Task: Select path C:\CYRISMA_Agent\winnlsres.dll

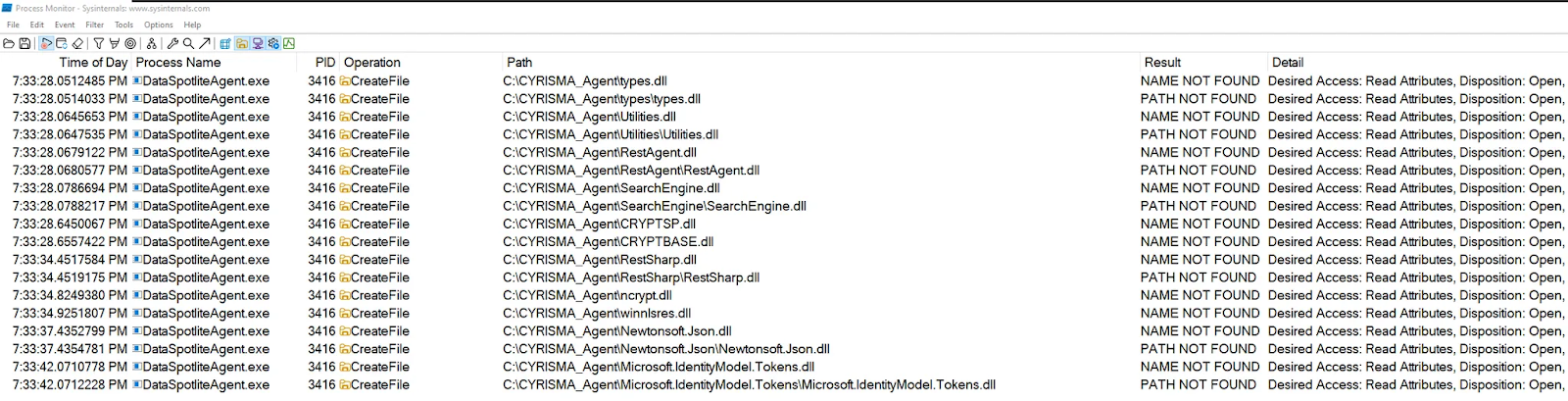Action: (597, 313)
